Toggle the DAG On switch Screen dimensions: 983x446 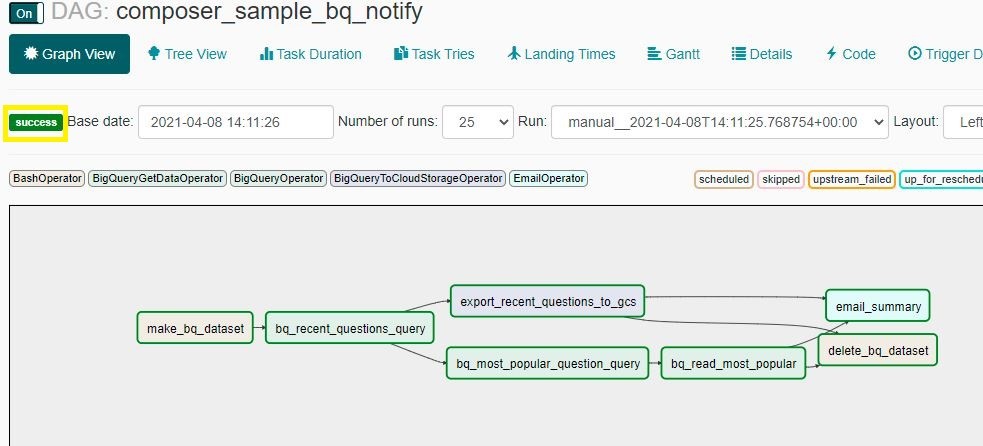coord(28,13)
